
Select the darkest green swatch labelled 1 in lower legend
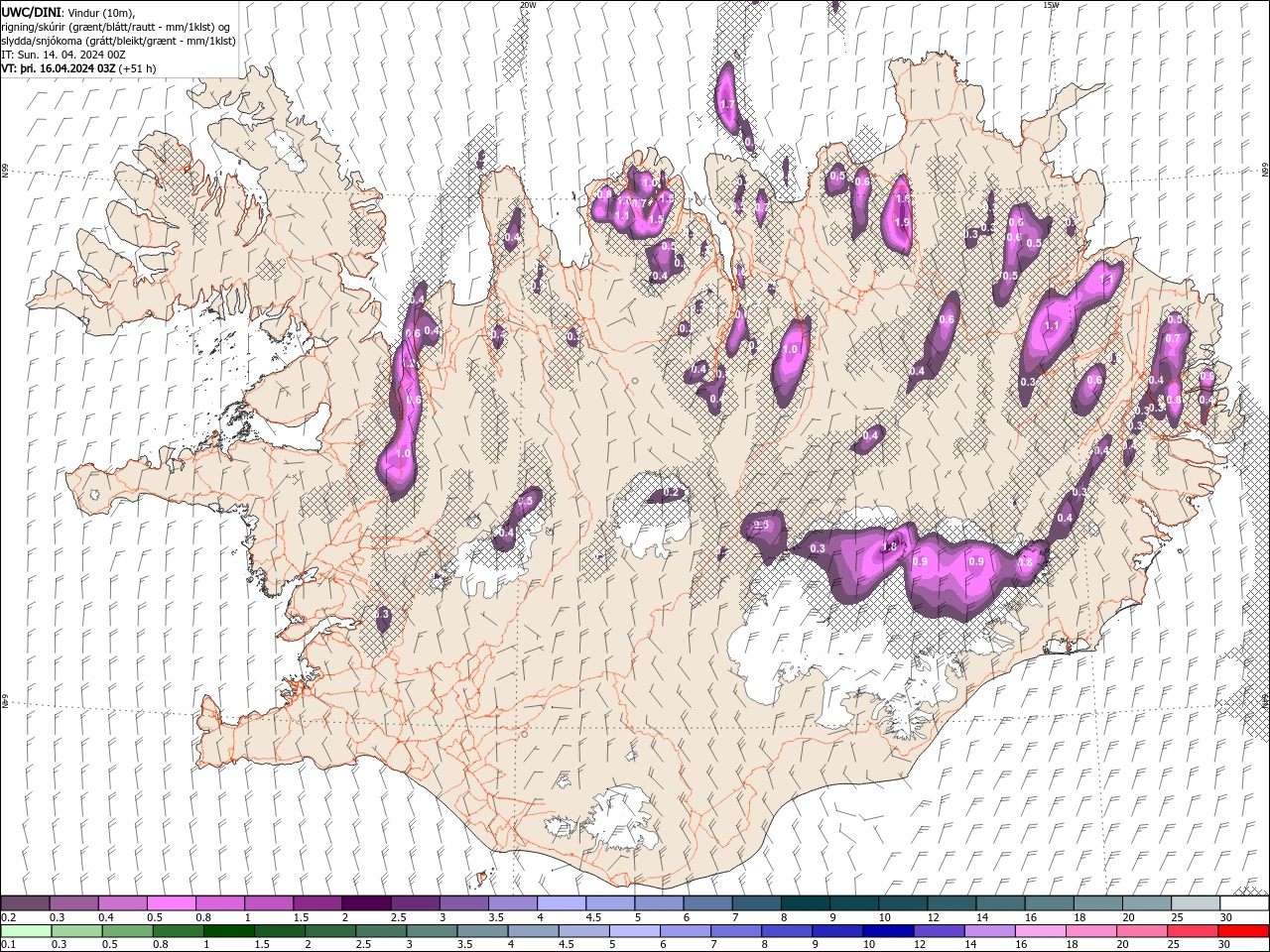click(x=228, y=931)
